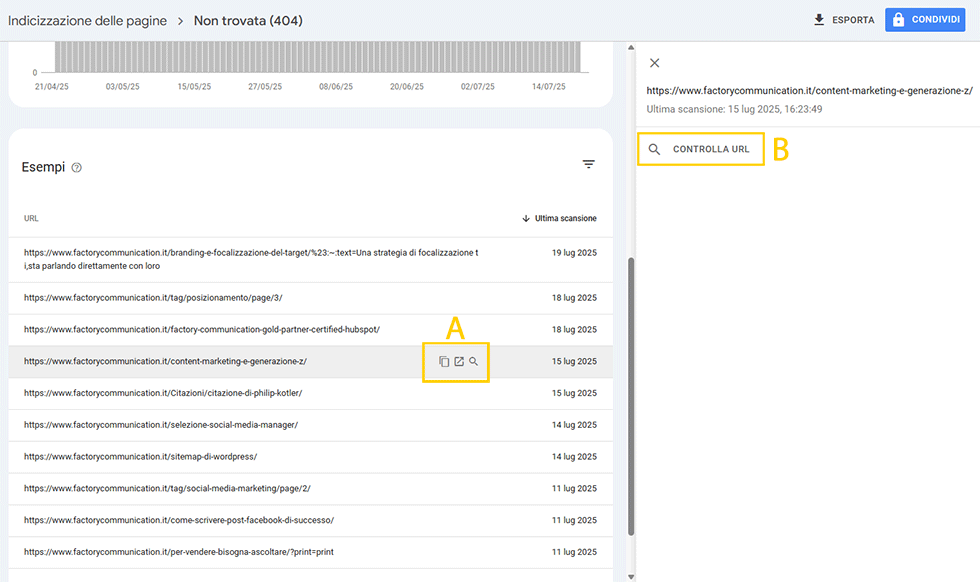Open the help icon next to Esempi
The width and height of the screenshot is (980, 582).
point(76,168)
